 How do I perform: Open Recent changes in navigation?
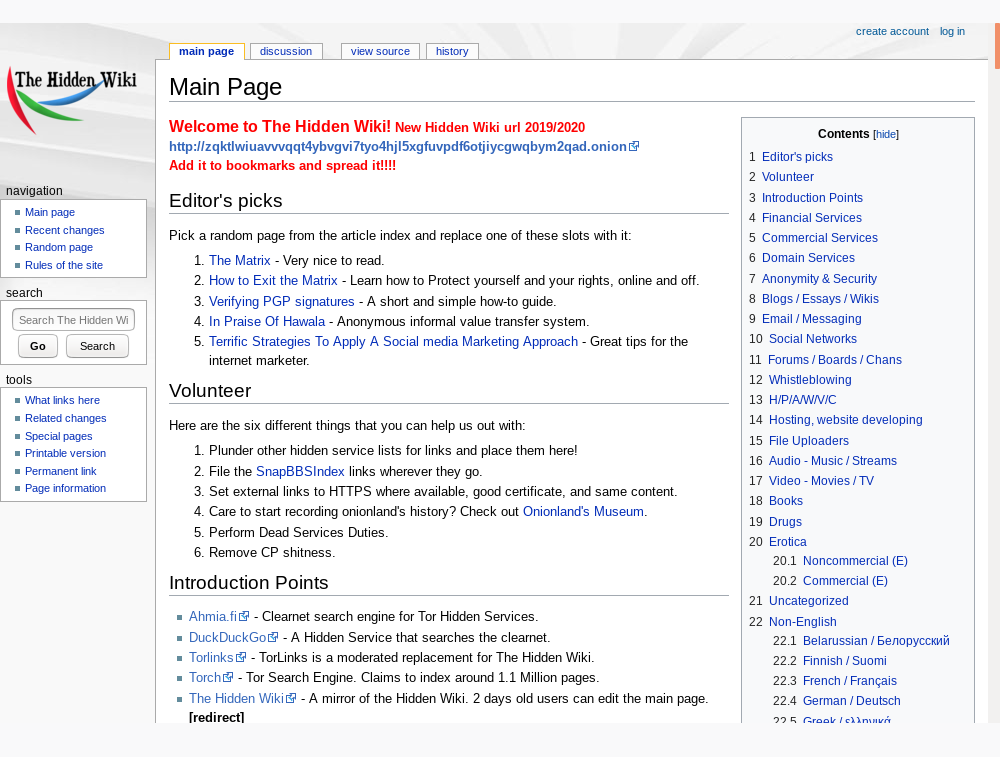tap(64, 230)
